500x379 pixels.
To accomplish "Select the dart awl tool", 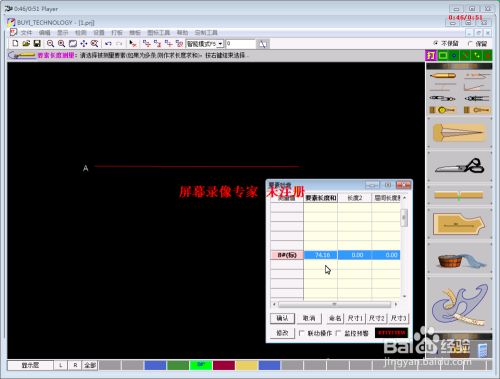I will (459, 132).
